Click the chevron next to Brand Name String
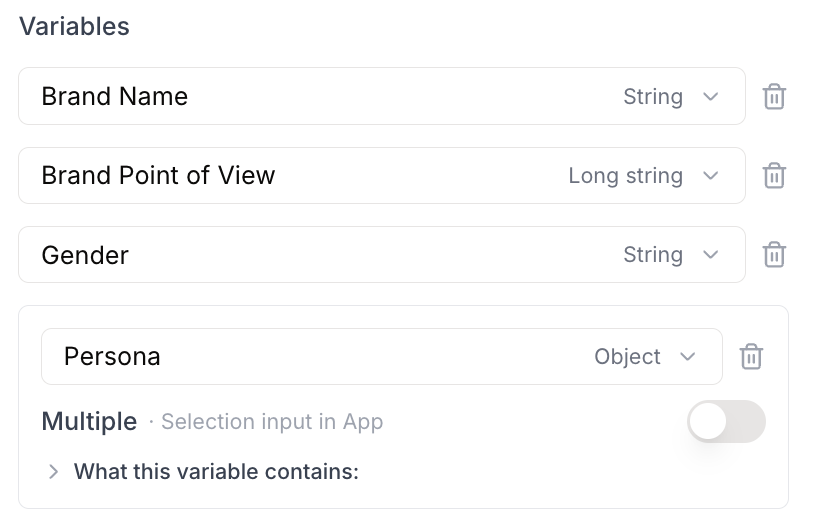 pos(710,97)
